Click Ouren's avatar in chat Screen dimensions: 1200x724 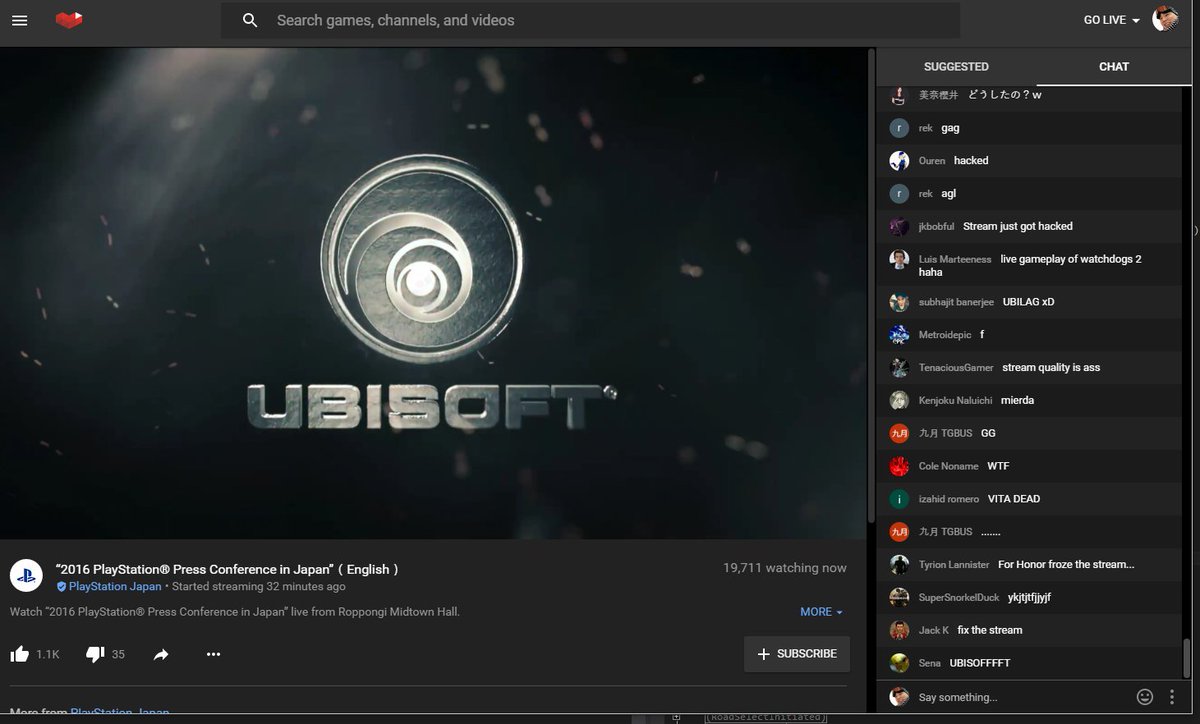click(899, 161)
